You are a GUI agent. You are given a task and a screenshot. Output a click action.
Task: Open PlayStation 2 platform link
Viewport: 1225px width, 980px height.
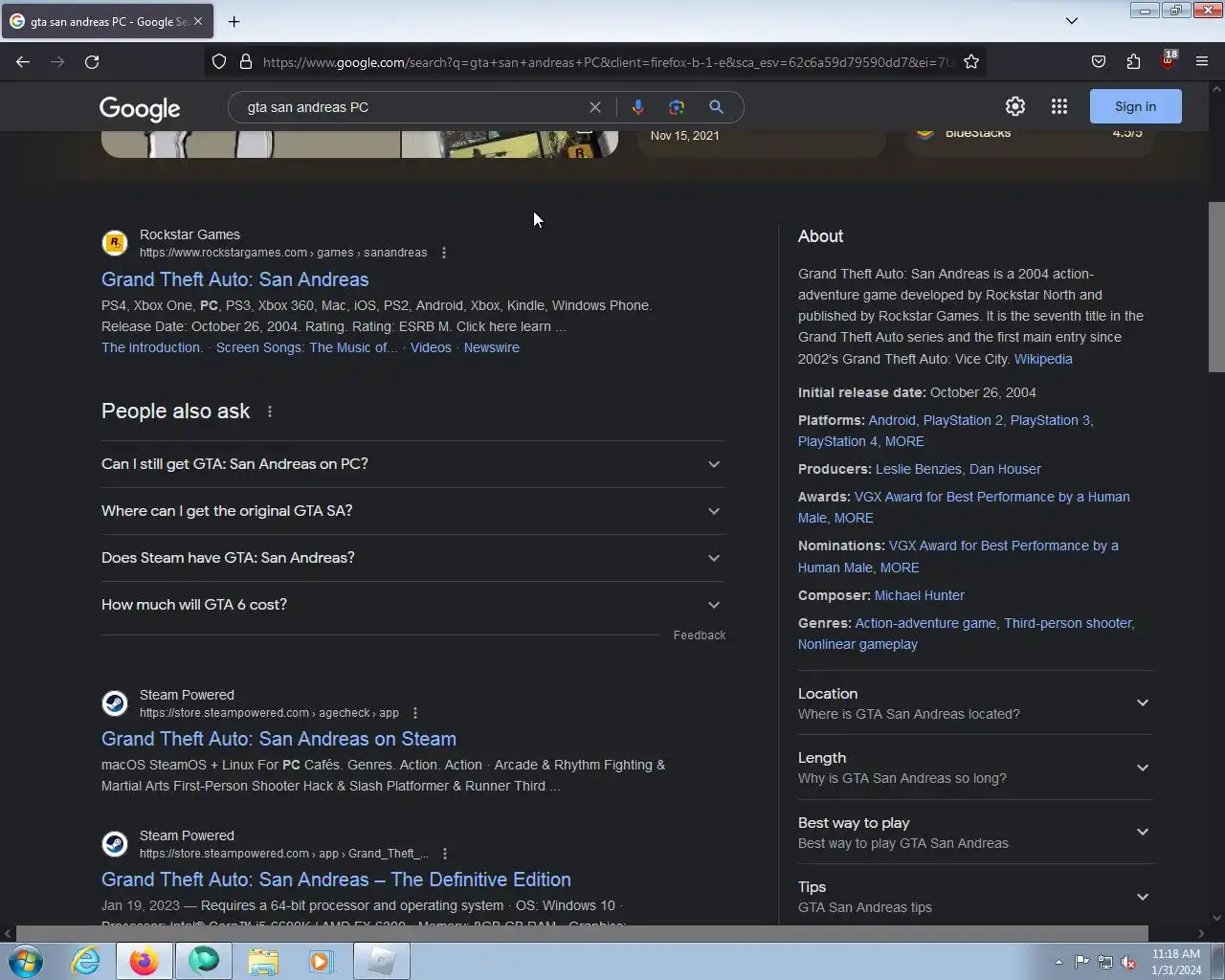(x=963, y=420)
